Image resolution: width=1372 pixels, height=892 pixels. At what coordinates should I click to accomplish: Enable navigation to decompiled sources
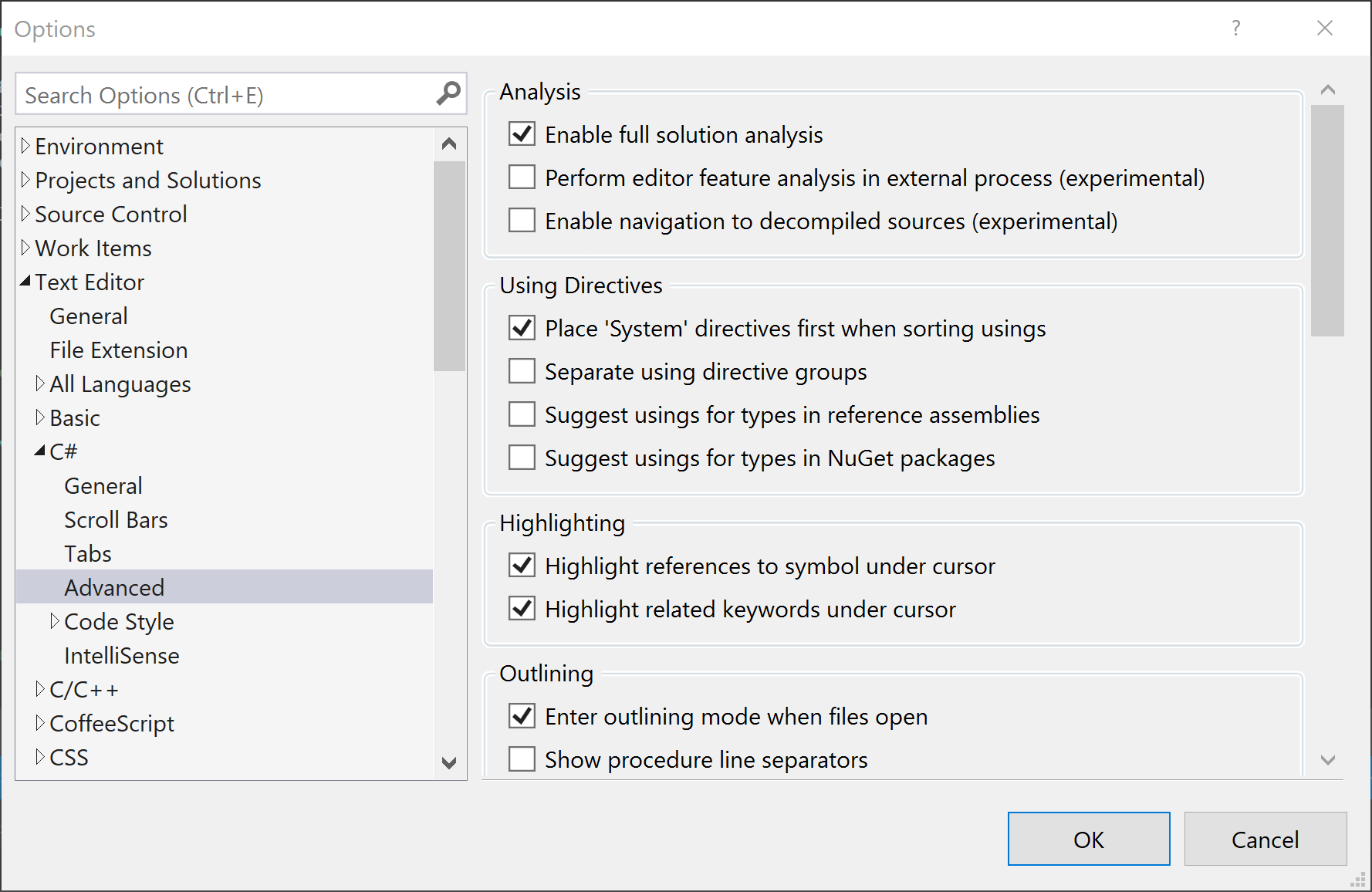click(522, 221)
